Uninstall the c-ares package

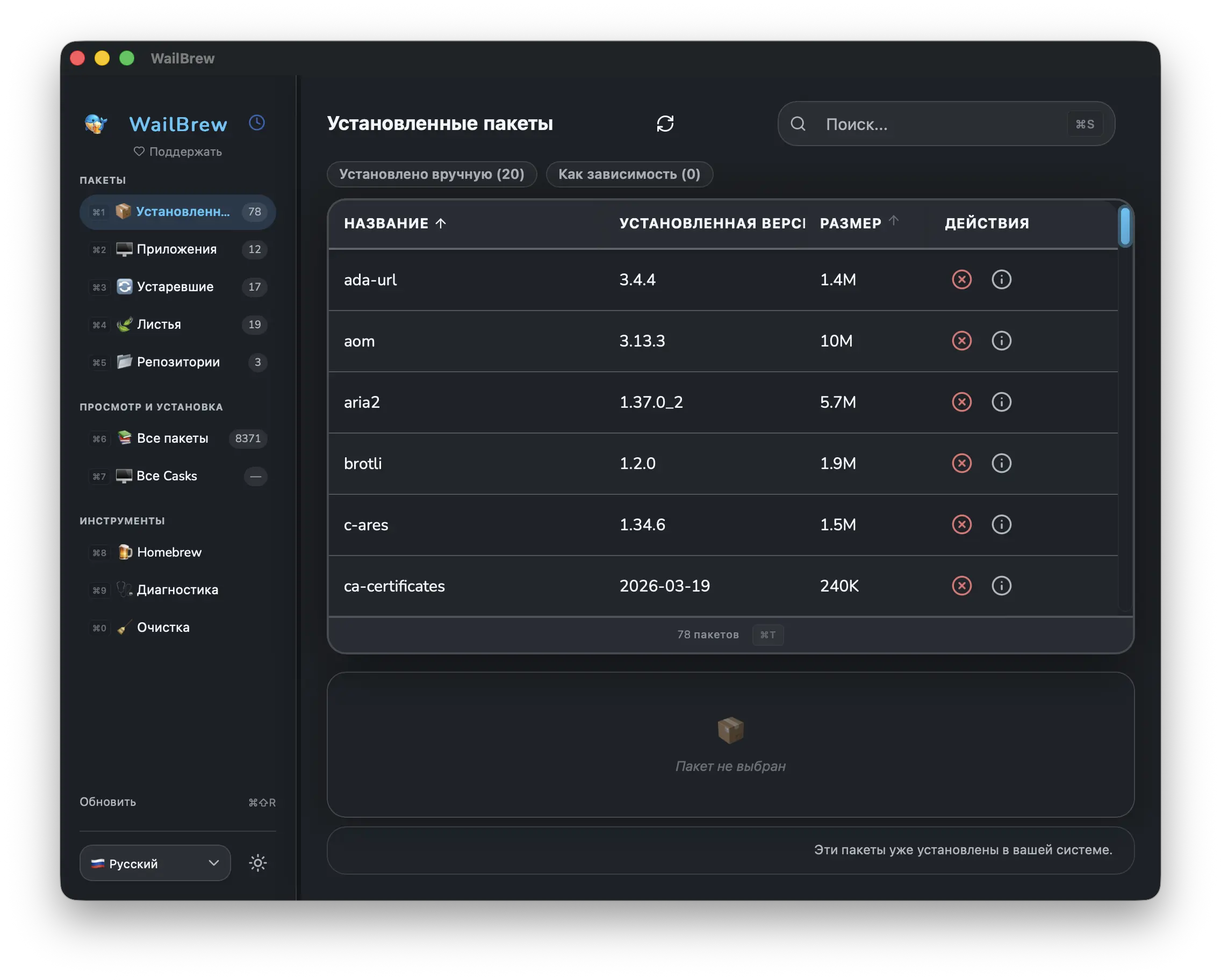[961, 524]
